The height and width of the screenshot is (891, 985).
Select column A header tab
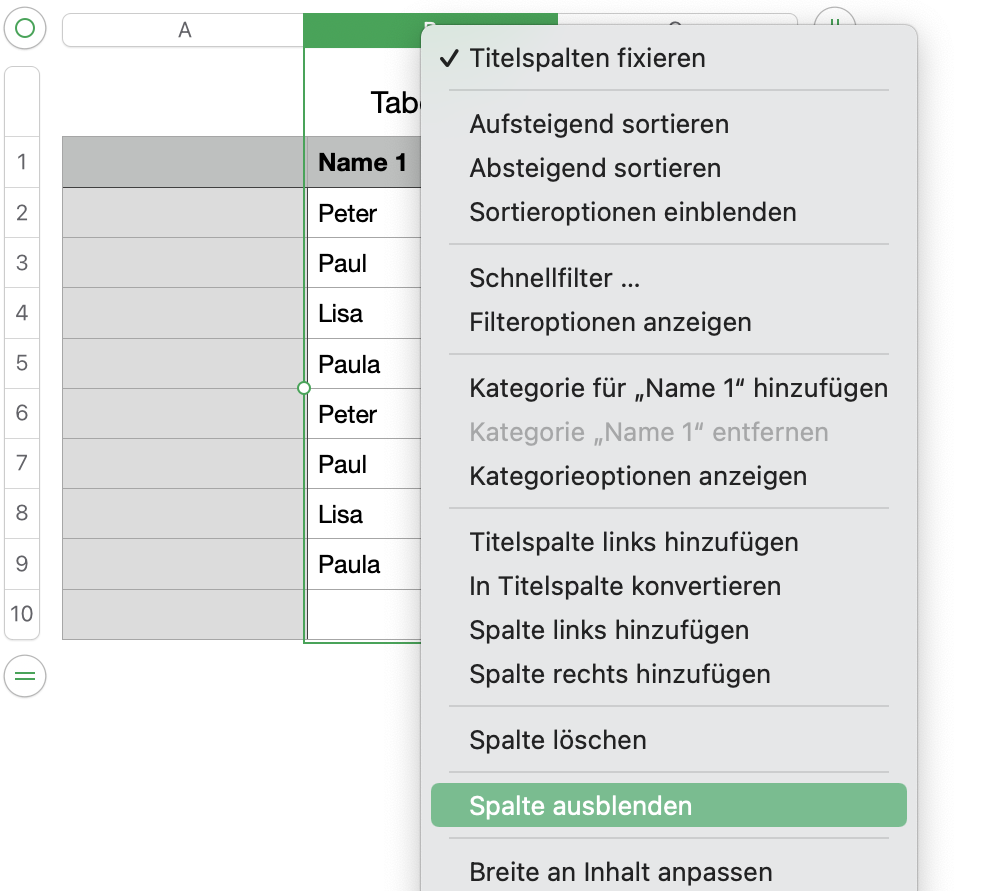[x=184, y=30]
